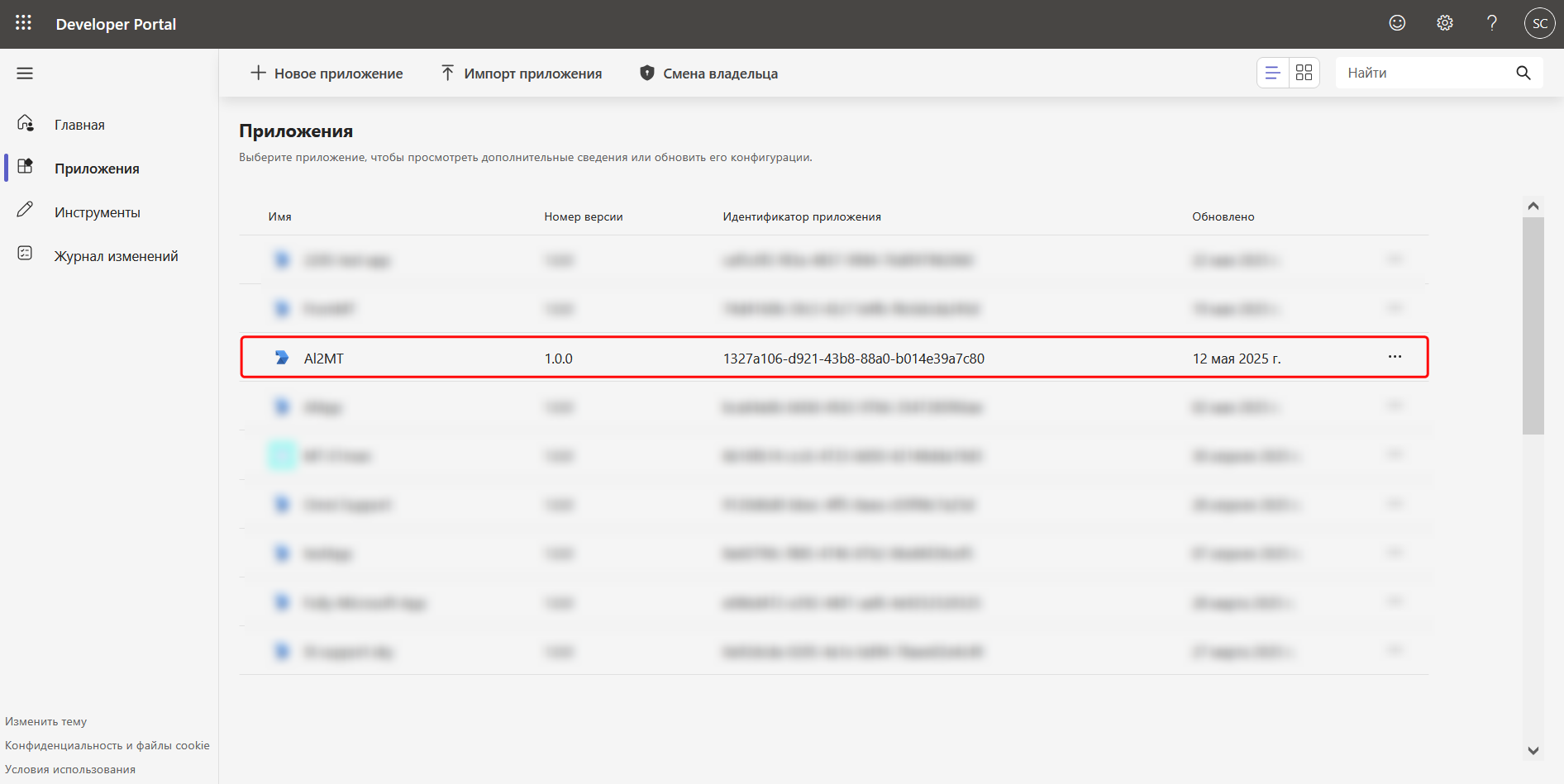The width and height of the screenshot is (1564, 784).
Task: Open the help question mark icon
Action: [x=1491, y=23]
